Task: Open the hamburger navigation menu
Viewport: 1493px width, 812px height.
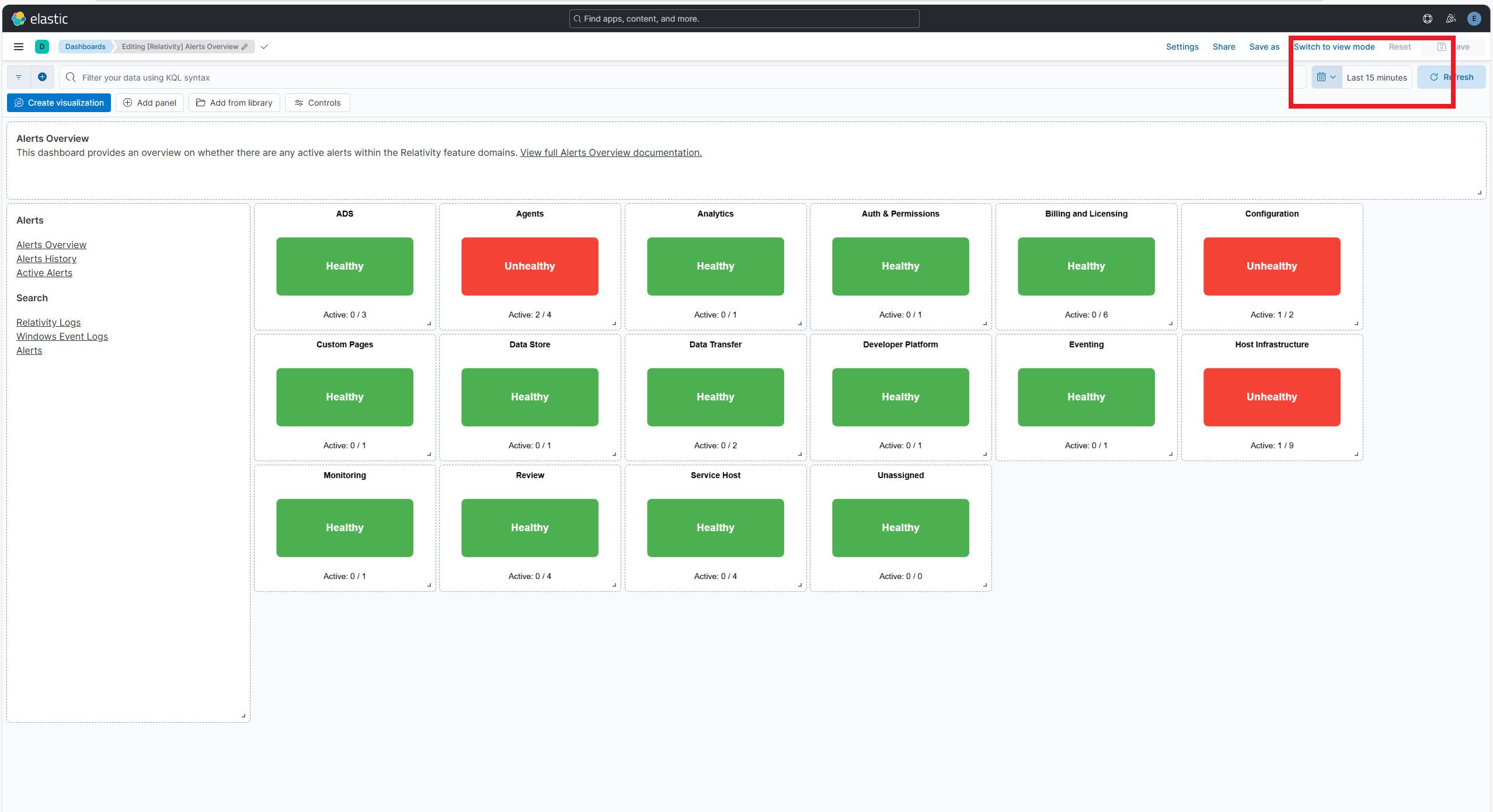Action: point(19,47)
